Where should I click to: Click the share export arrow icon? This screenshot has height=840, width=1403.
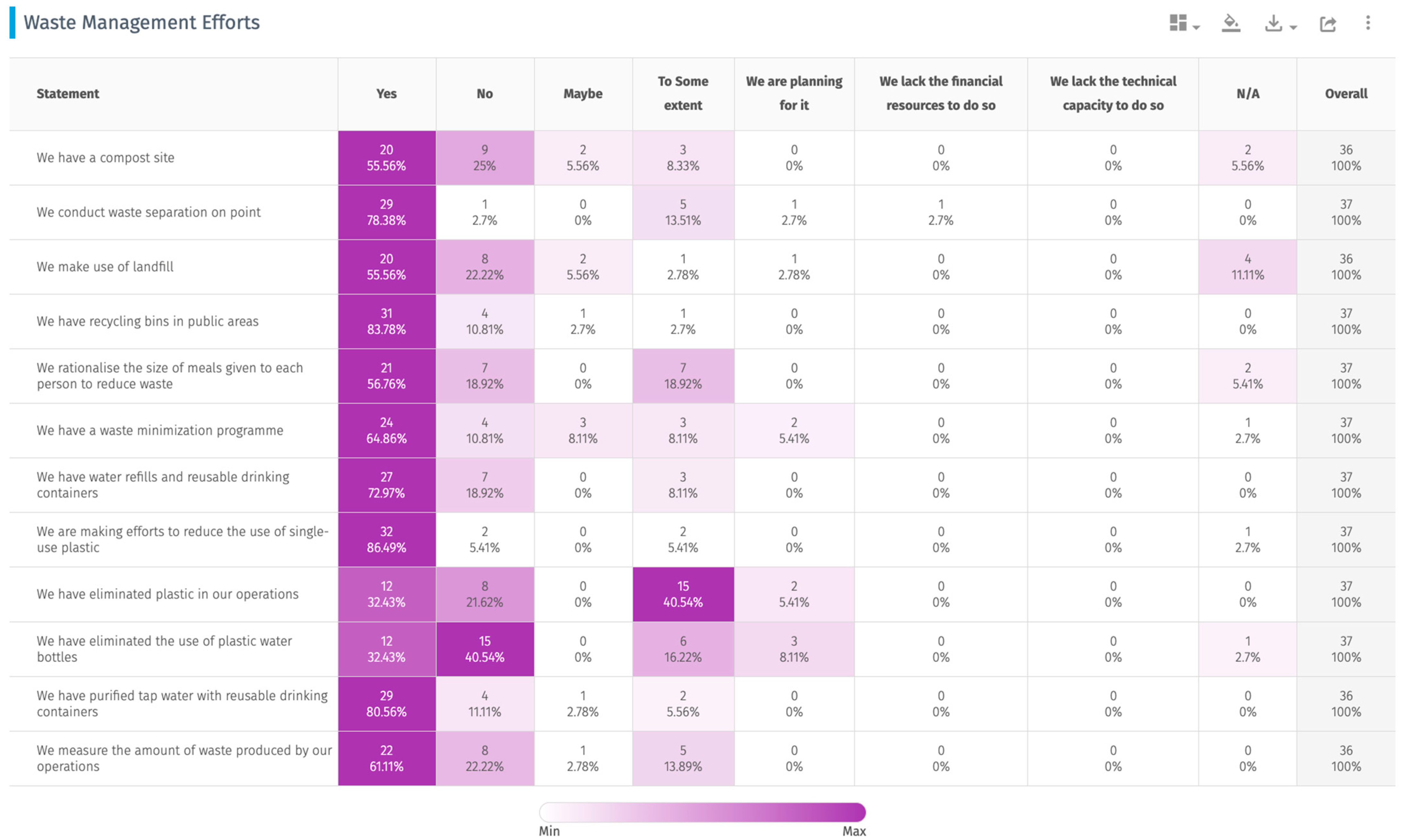click(x=1328, y=24)
